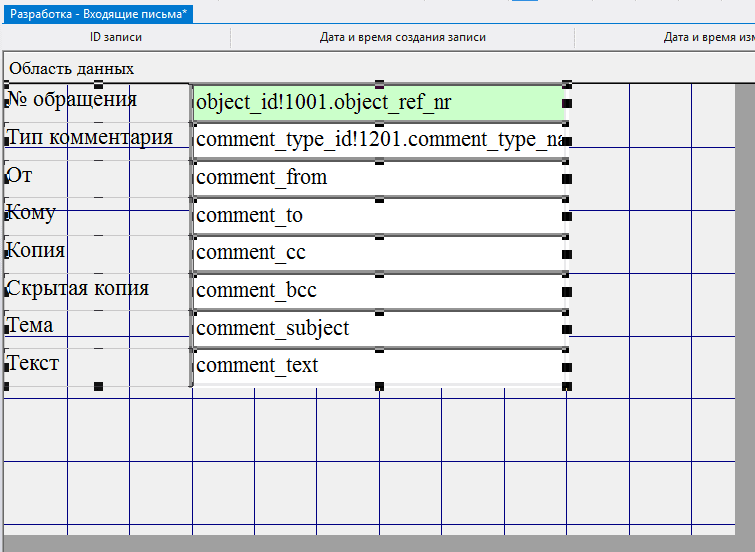
Task: Select the '№ обращения' label
Action: coord(72,100)
